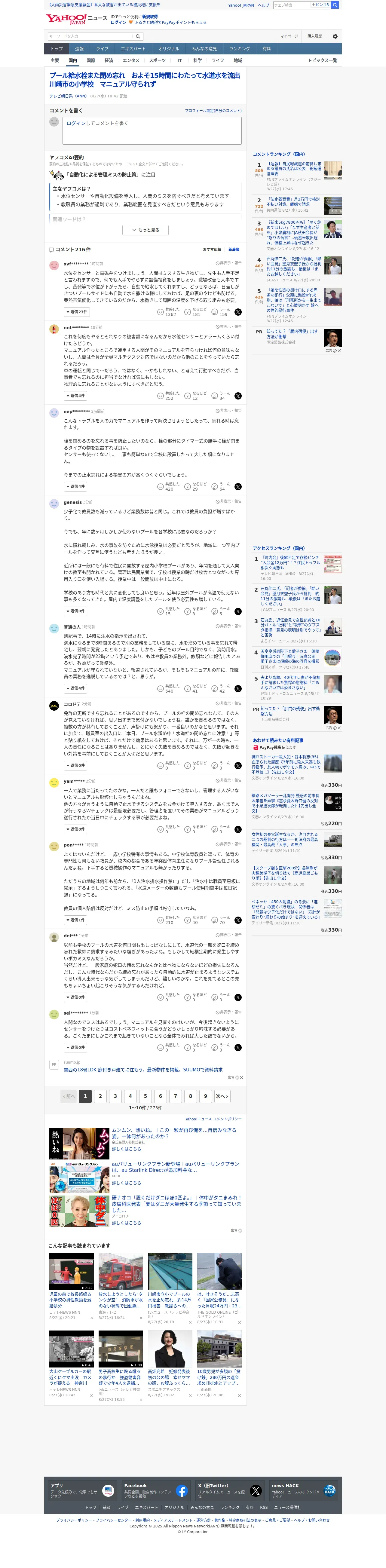Expand 返信23件 replies under xvf******** comment

[x=77, y=312]
